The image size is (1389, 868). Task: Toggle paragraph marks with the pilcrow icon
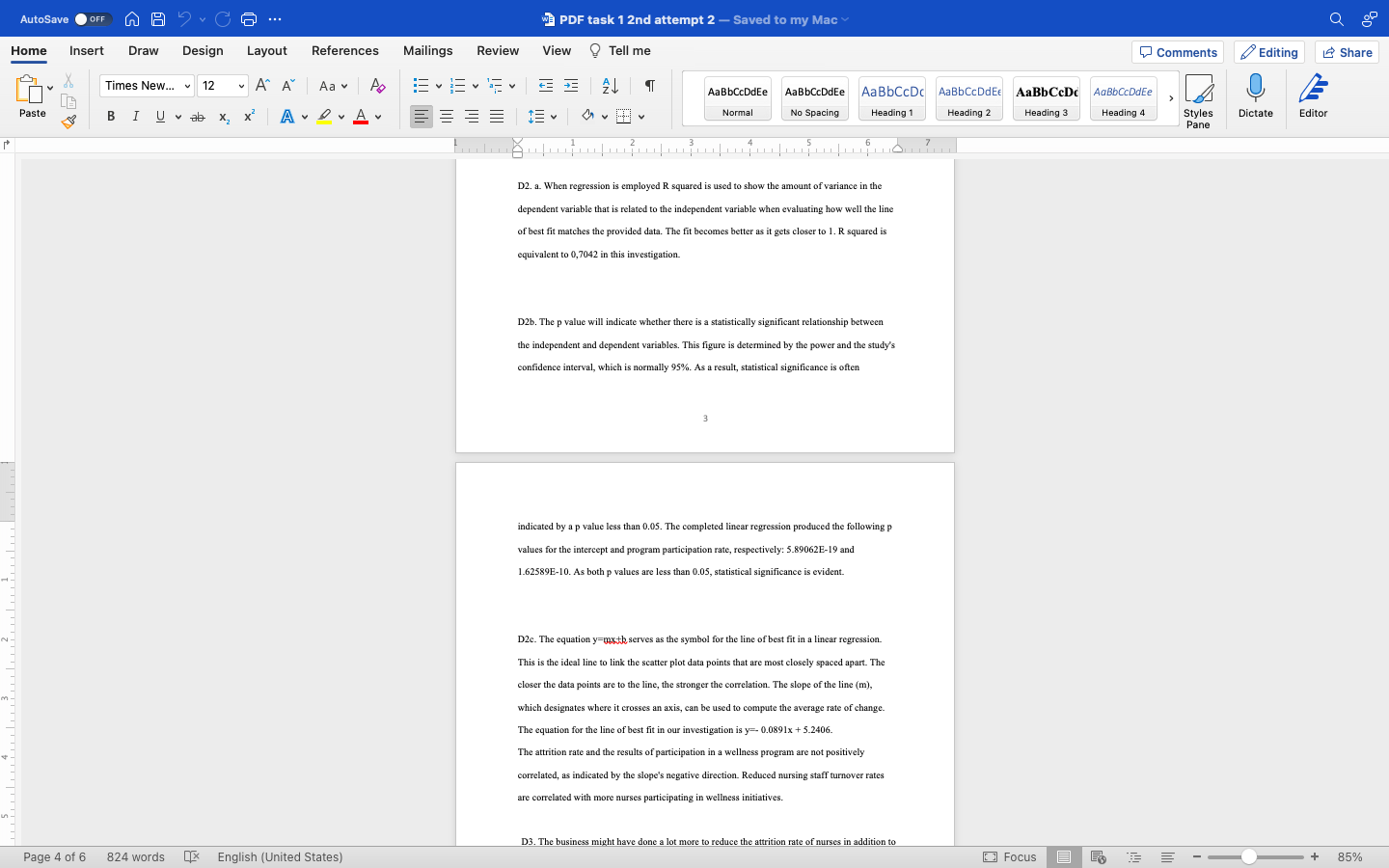click(649, 86)
